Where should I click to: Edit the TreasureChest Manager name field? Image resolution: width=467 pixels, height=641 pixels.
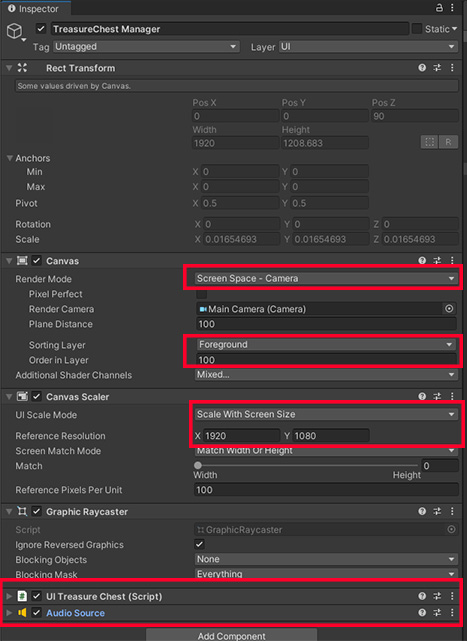(x=230, y=29)
